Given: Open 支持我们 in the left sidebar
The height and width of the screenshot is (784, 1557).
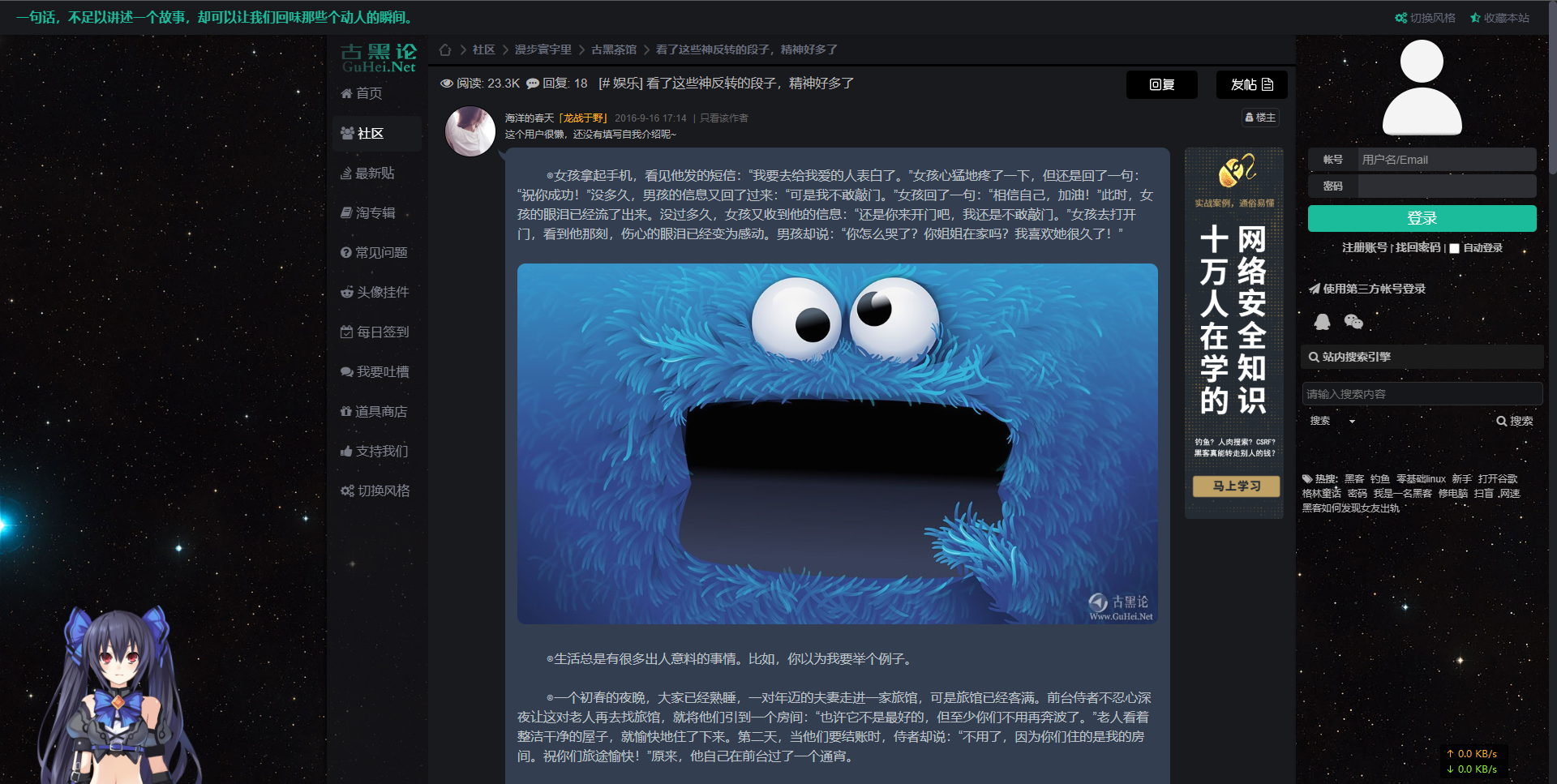Looking at the screenshot, I should coord(375,452).
